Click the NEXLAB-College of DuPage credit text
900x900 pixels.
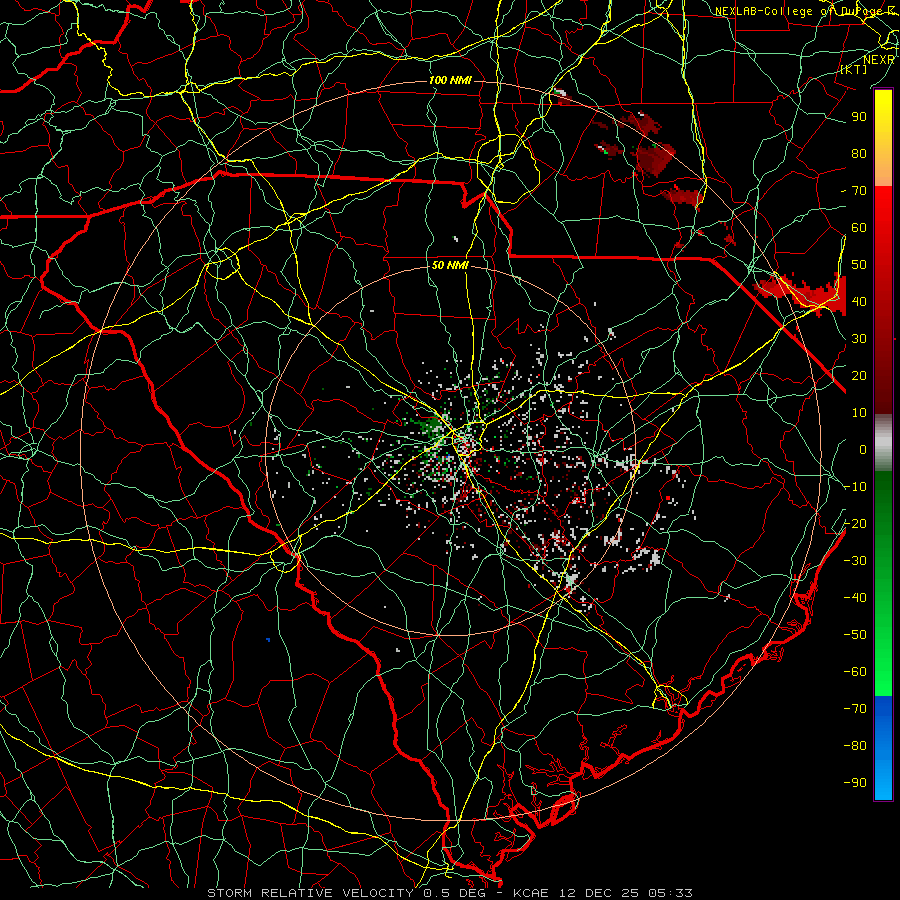tap(798, 11)
